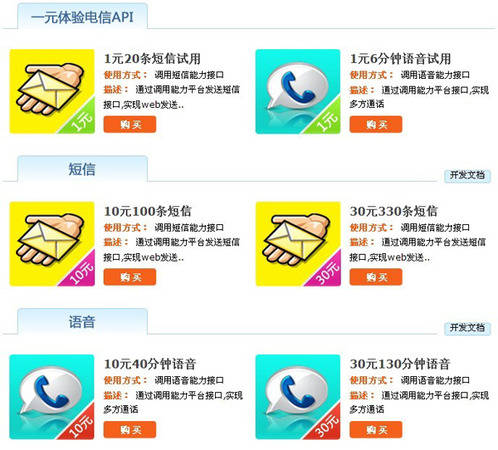498x450 pixels.
Task: Click the 1元 SMS trial envelope icon
Action: click(x=52, y=91)
